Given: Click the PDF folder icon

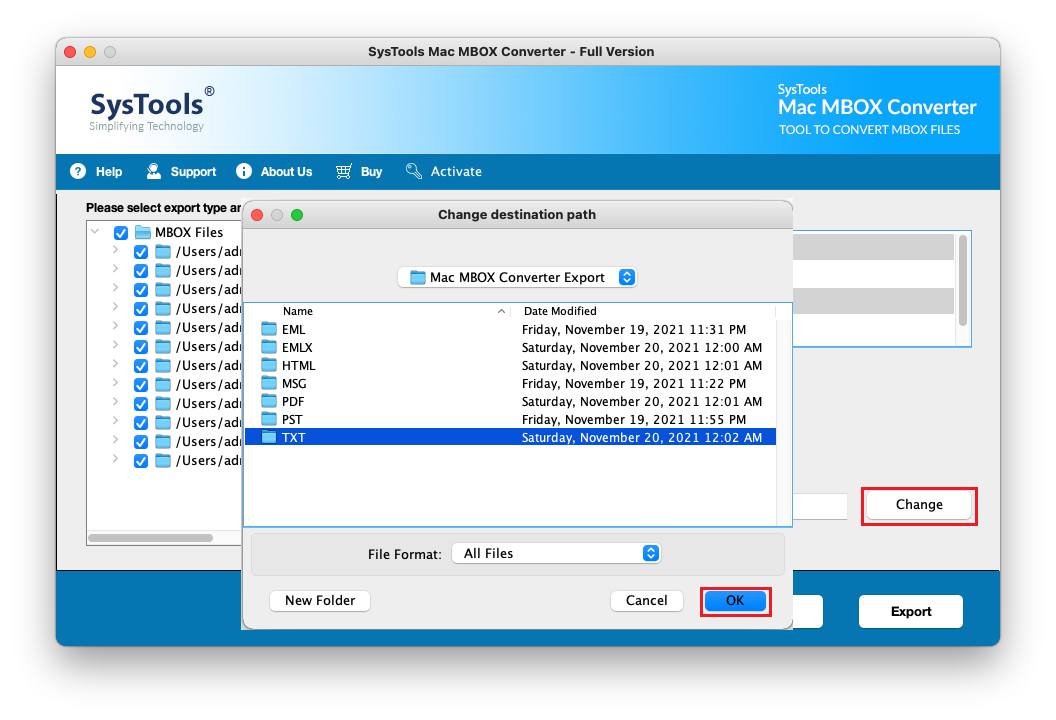Looking at the screenshot, I should pos(269,401).
